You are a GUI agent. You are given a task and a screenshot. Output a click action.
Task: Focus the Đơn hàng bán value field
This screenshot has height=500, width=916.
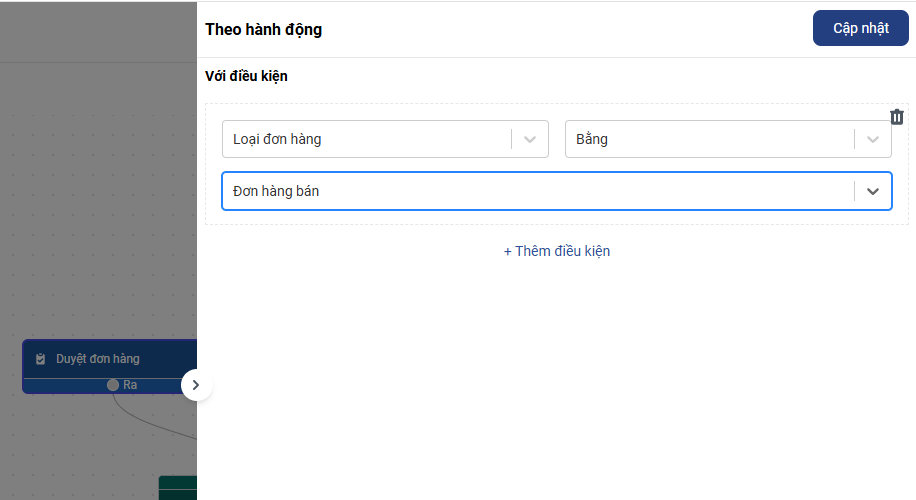coord(500,191)
